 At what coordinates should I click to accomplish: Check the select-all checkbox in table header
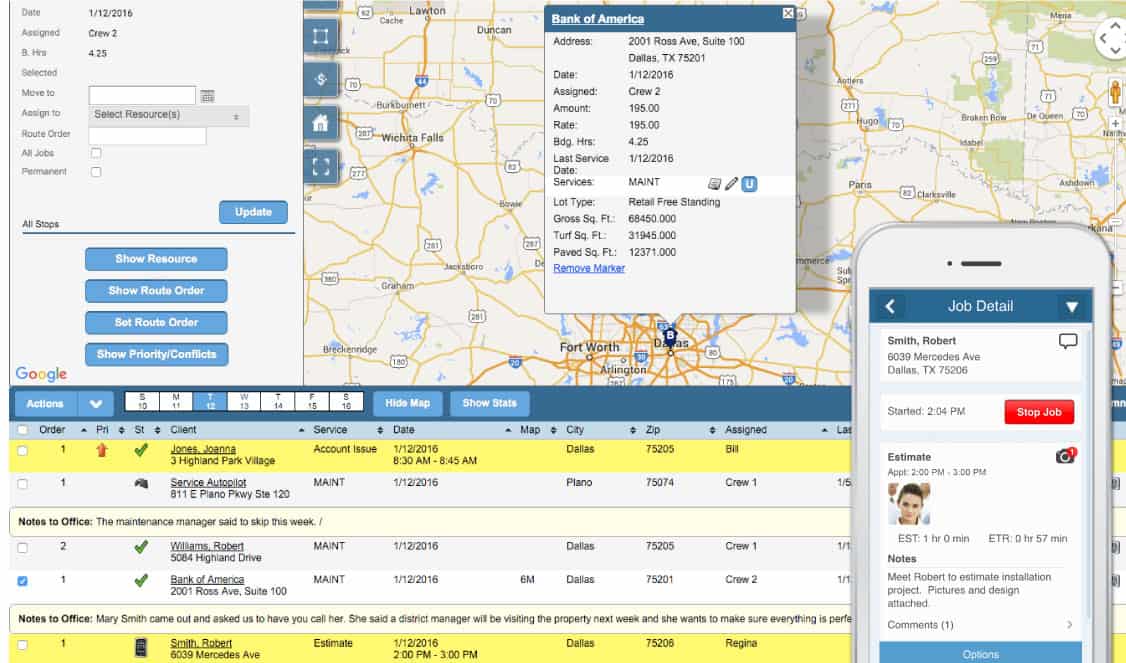click(x=23, y=430)
